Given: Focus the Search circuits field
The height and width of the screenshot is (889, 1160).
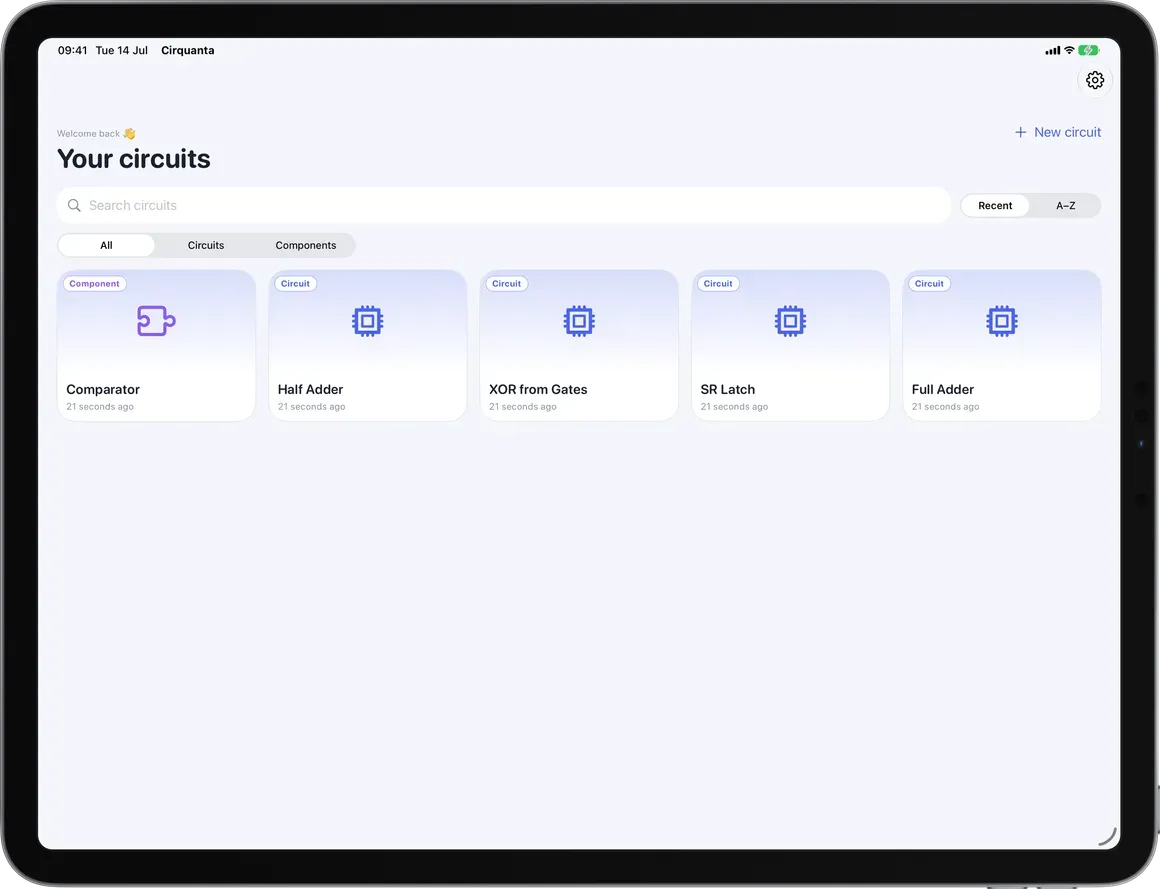Looking at the screenshot, I should click(x=504, y=206).
